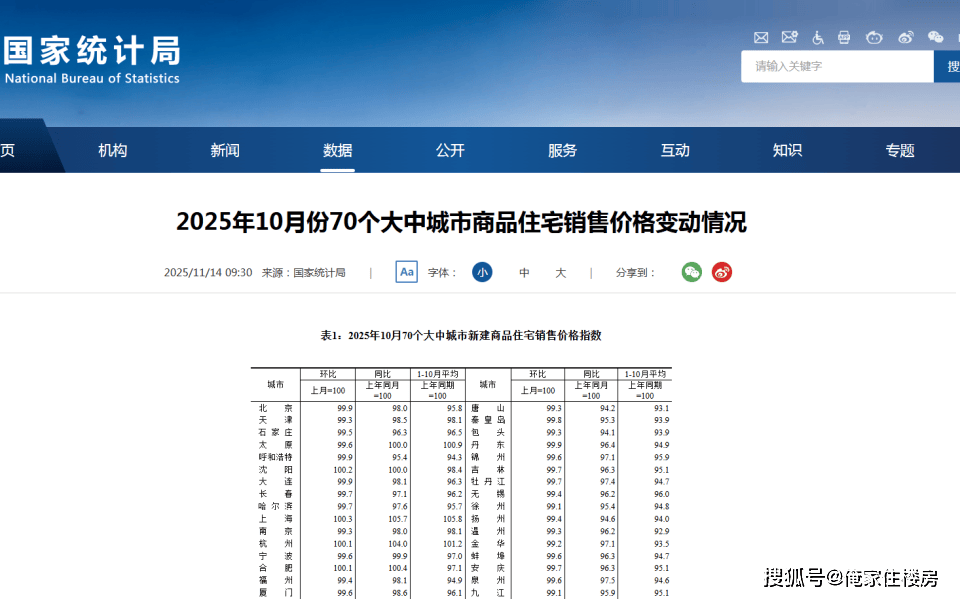Share article to WeChat via green icon
Image resolution: width=960 pixels, height=599 pixels.
[x=692, y=272]
